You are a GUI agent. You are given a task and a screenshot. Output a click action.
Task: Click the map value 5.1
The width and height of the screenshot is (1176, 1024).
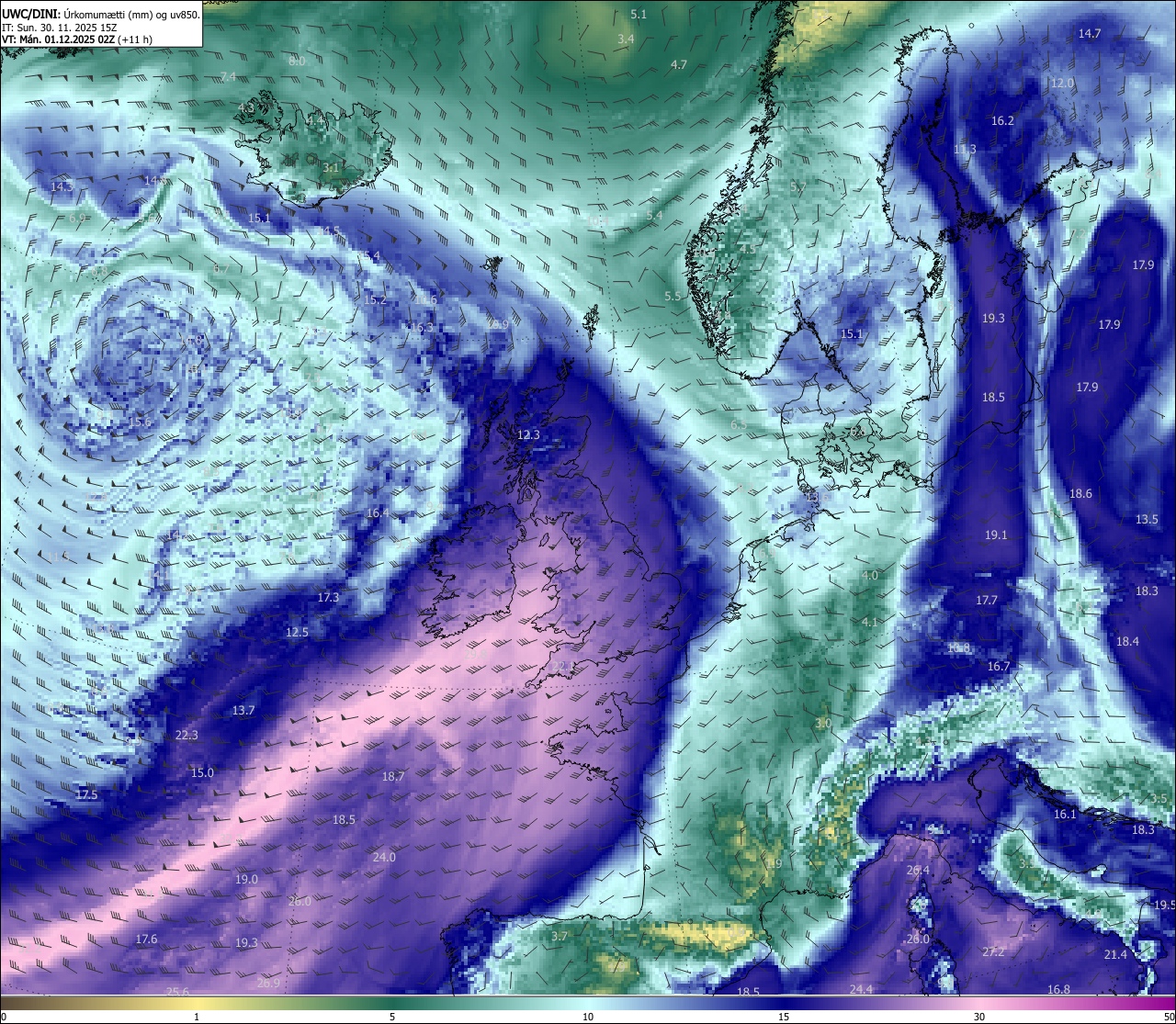(639, 14)
